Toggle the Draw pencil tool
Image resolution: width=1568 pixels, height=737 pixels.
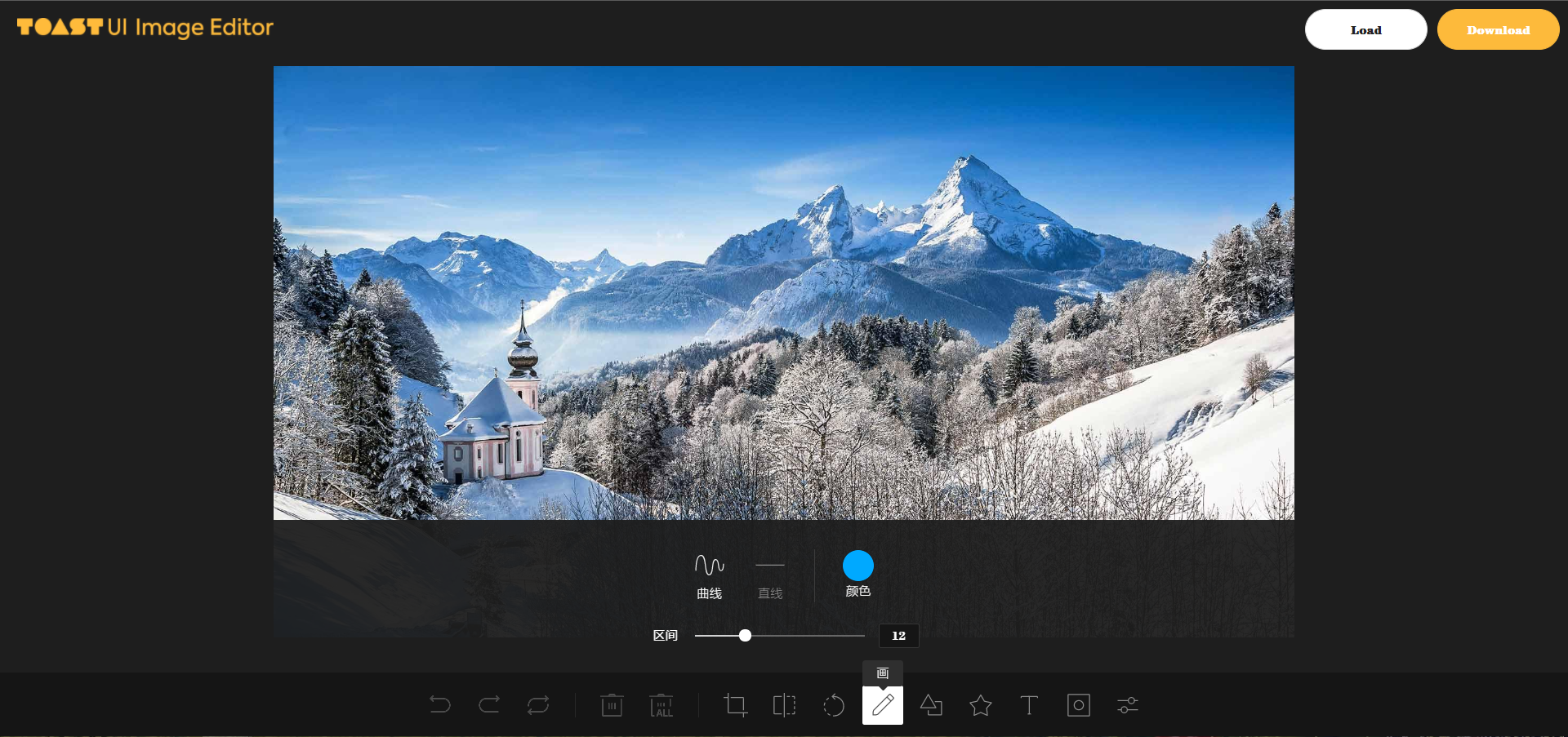883,705
